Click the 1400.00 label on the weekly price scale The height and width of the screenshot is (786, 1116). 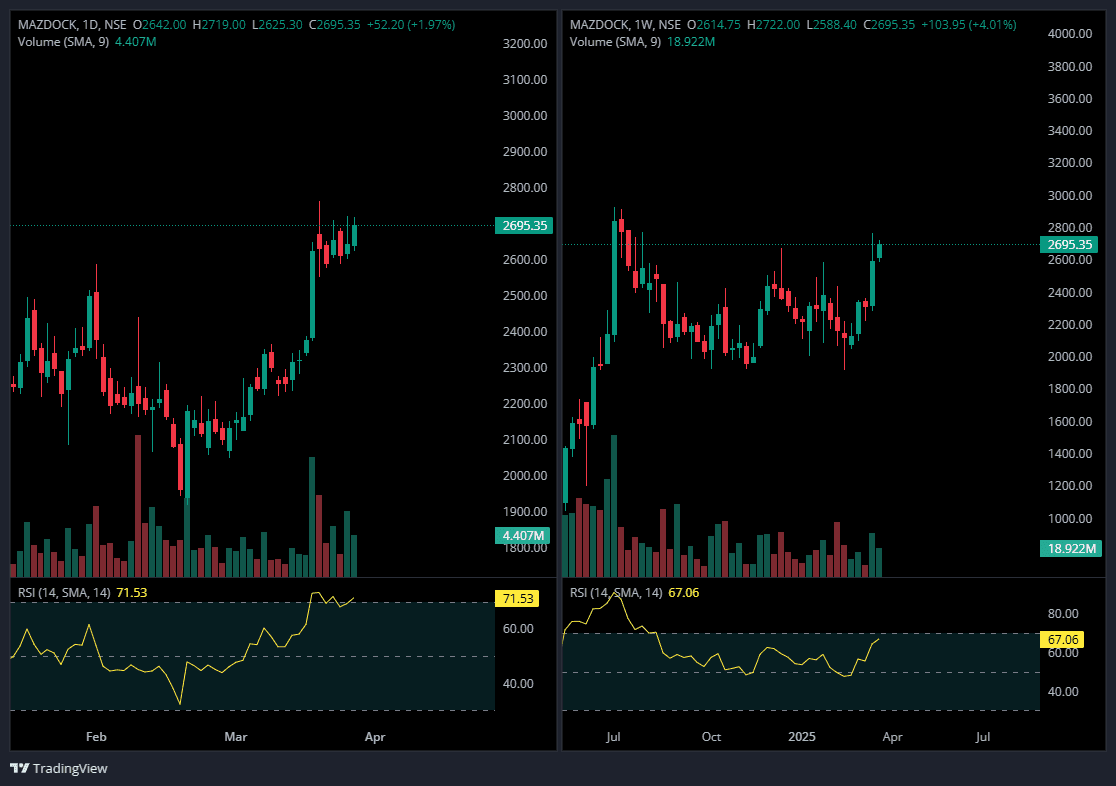pyautogui.click(x=1070, y=454)
